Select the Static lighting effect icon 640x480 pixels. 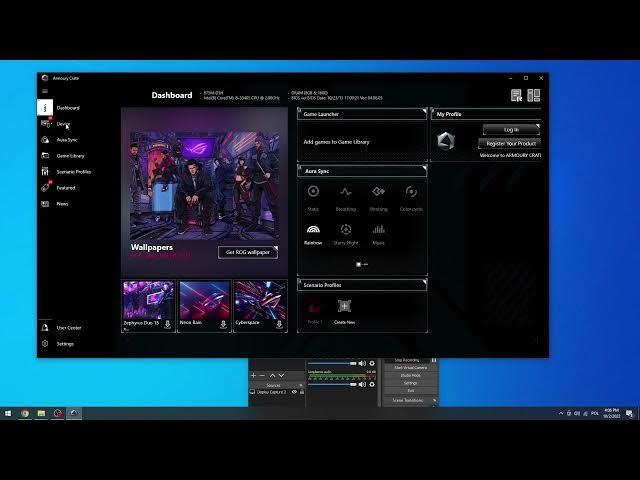313,191
